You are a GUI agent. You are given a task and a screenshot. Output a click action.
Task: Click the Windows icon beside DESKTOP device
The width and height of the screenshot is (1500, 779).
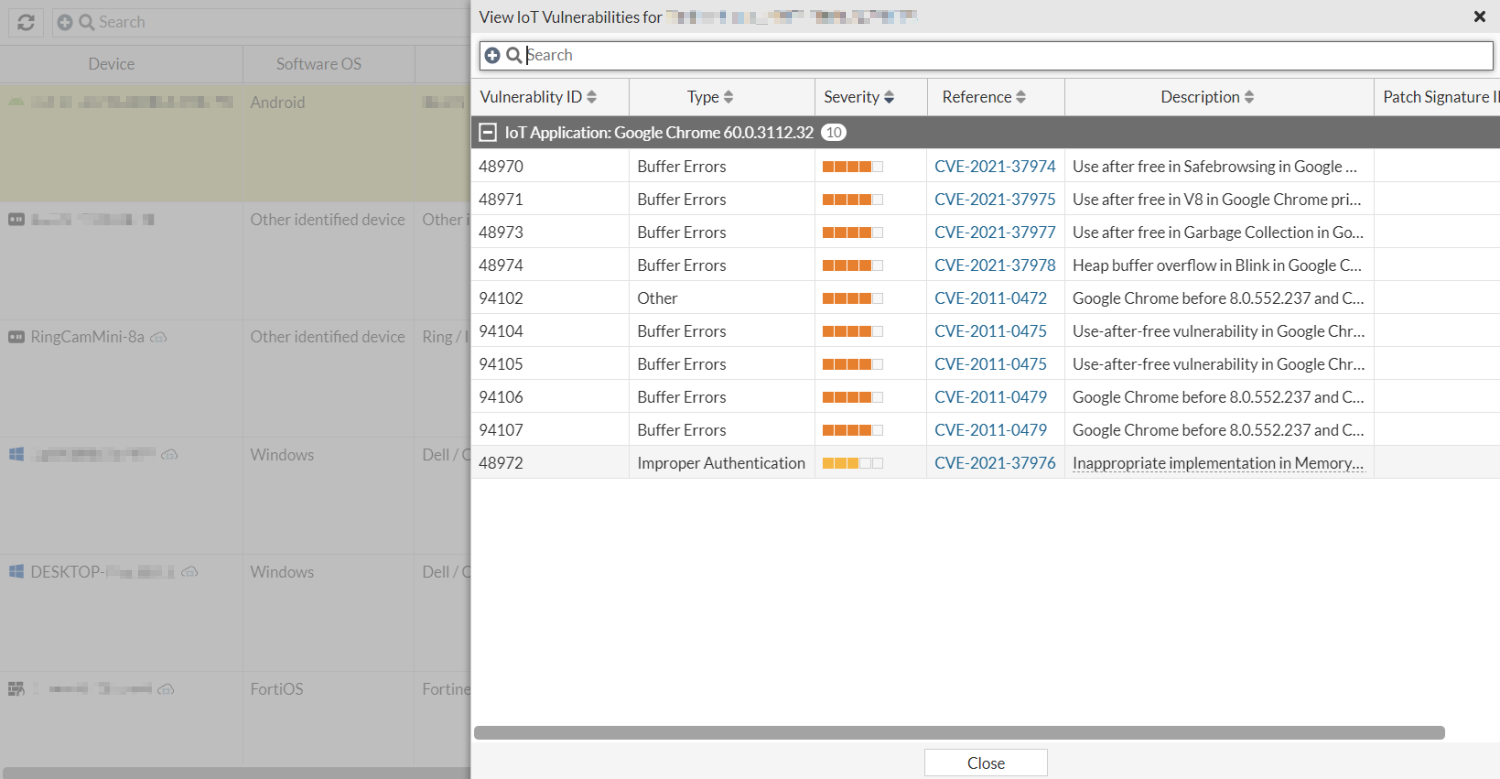click(x=16, y=572)
